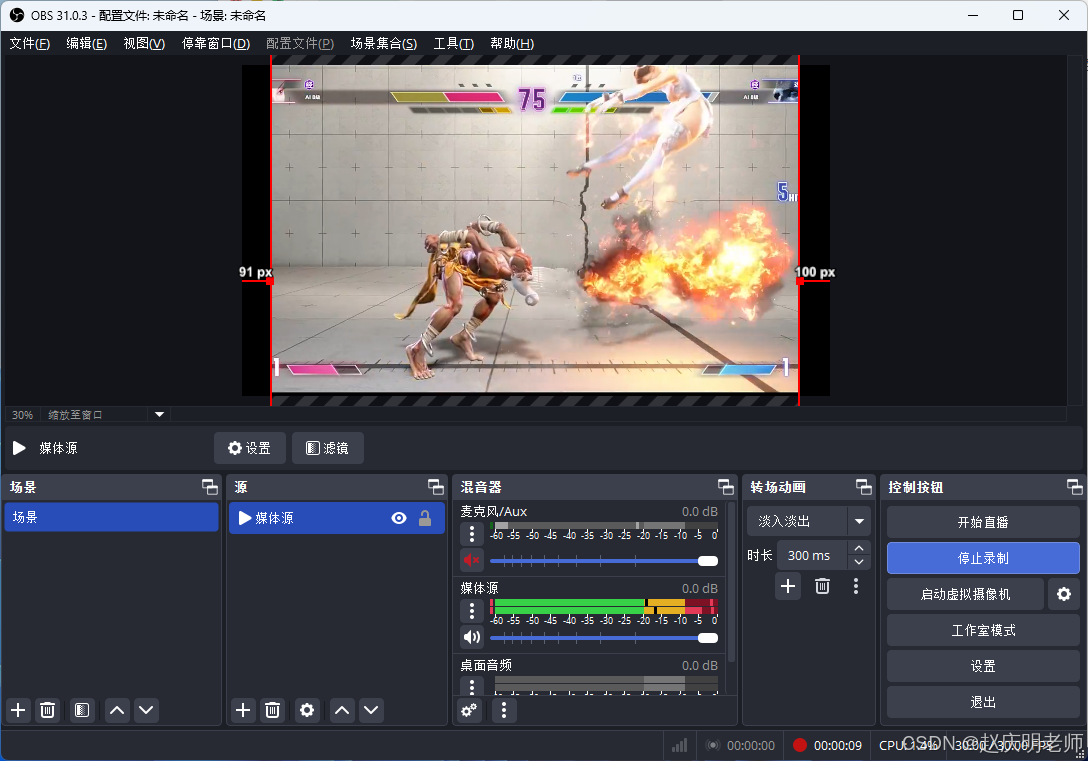Adjust the 媒体源 volume slider

604,638
